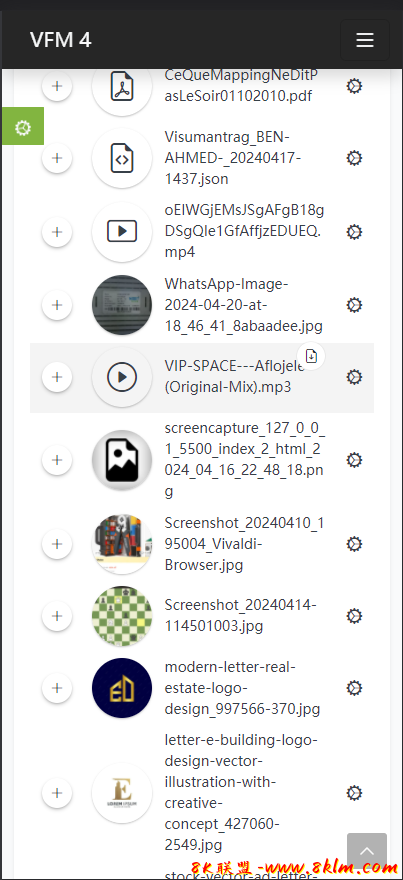
Task: Open gear options for screencapture png file
Action: click(354, 460)
